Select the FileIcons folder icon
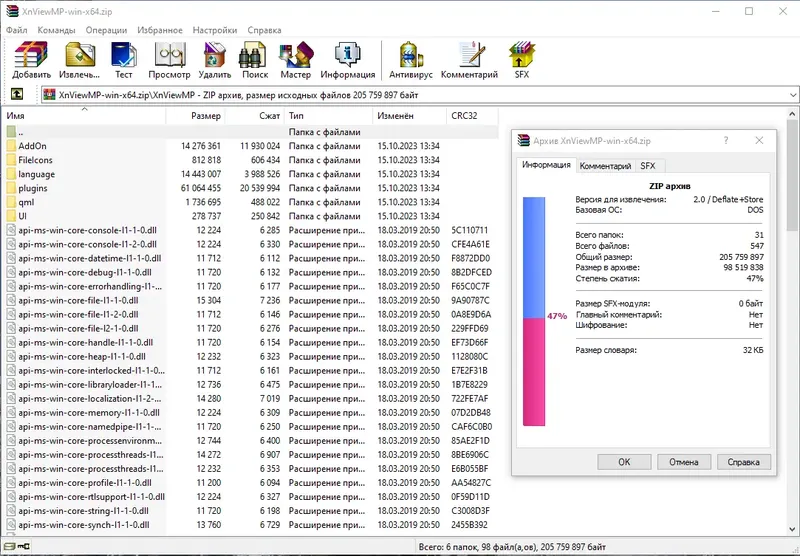The image size is (800, 556). (11, 160)
